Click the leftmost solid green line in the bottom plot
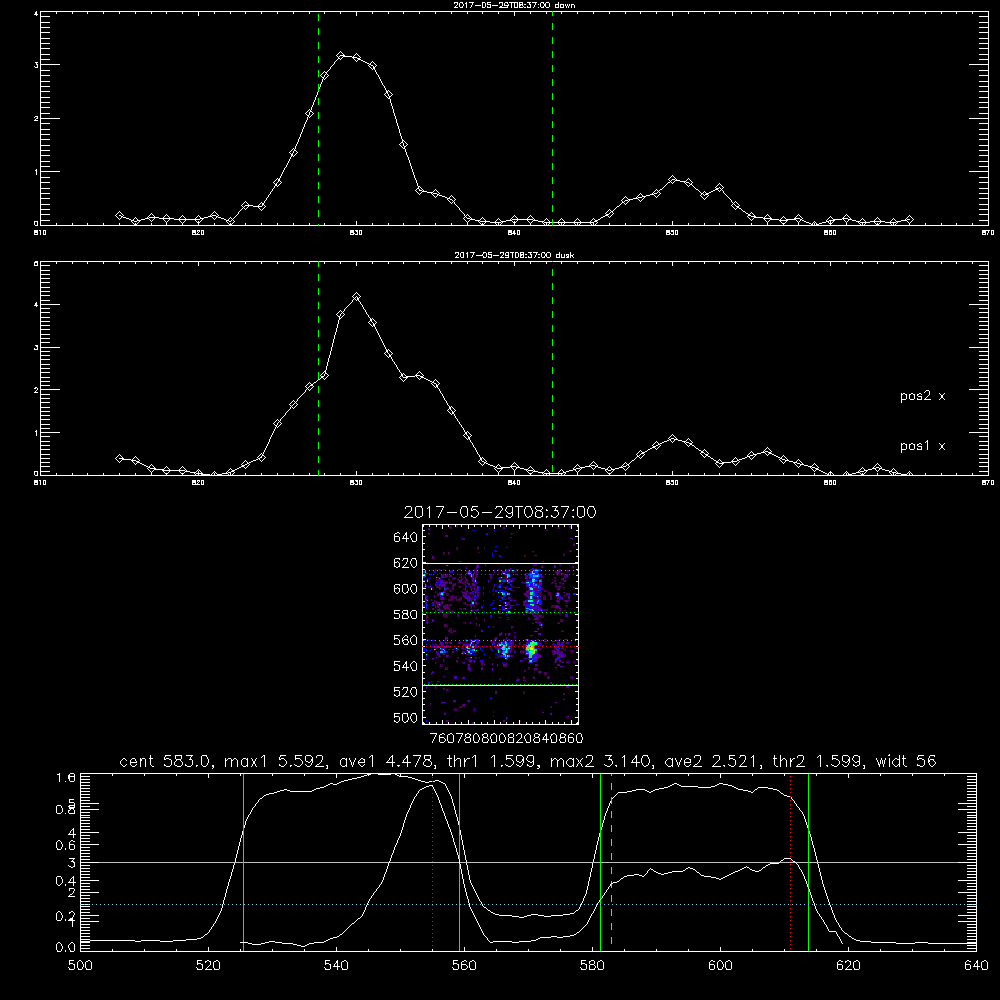 click(x=243, y=861)
